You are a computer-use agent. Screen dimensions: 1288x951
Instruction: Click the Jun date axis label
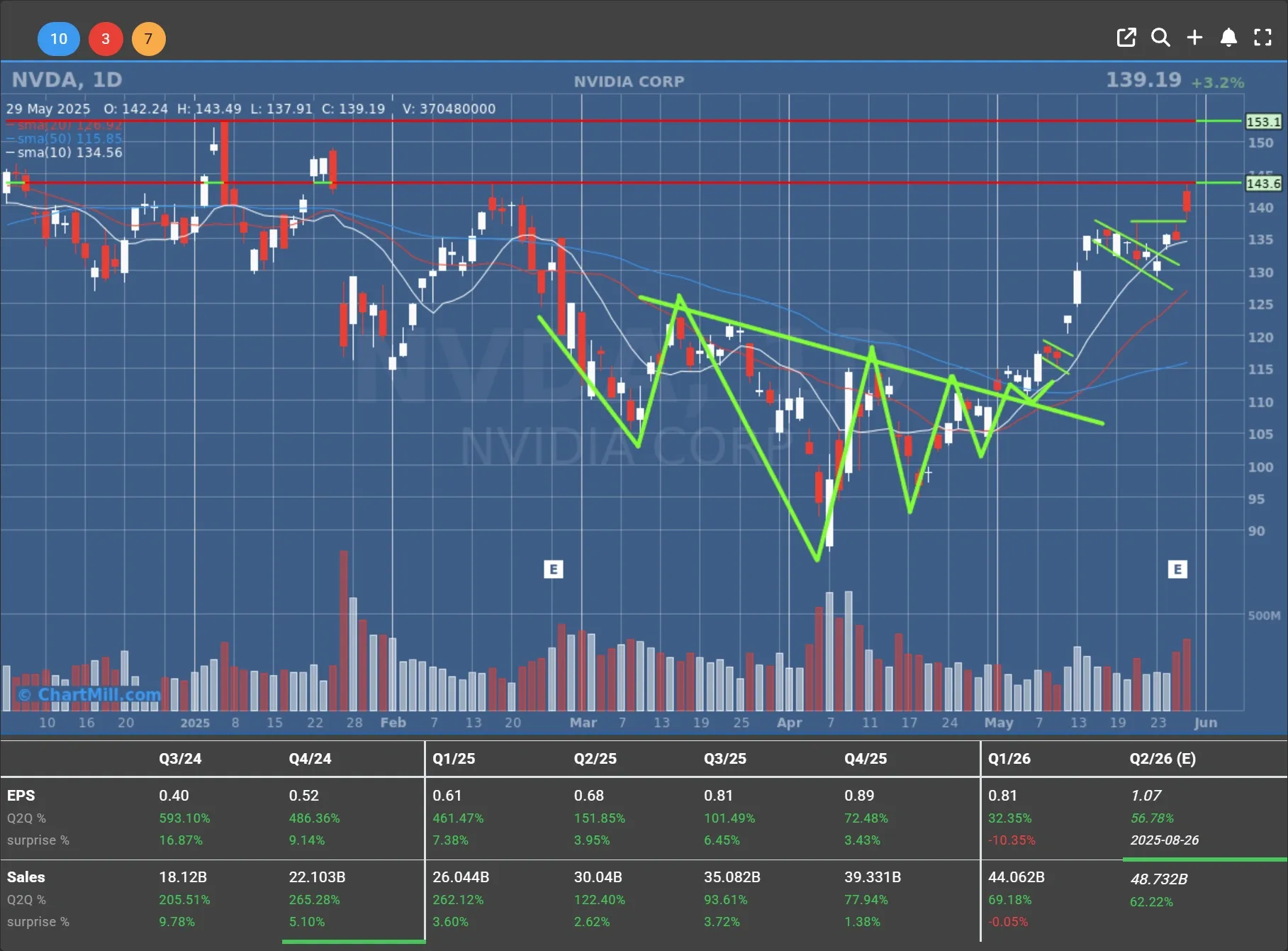[x=1205, y=723]
